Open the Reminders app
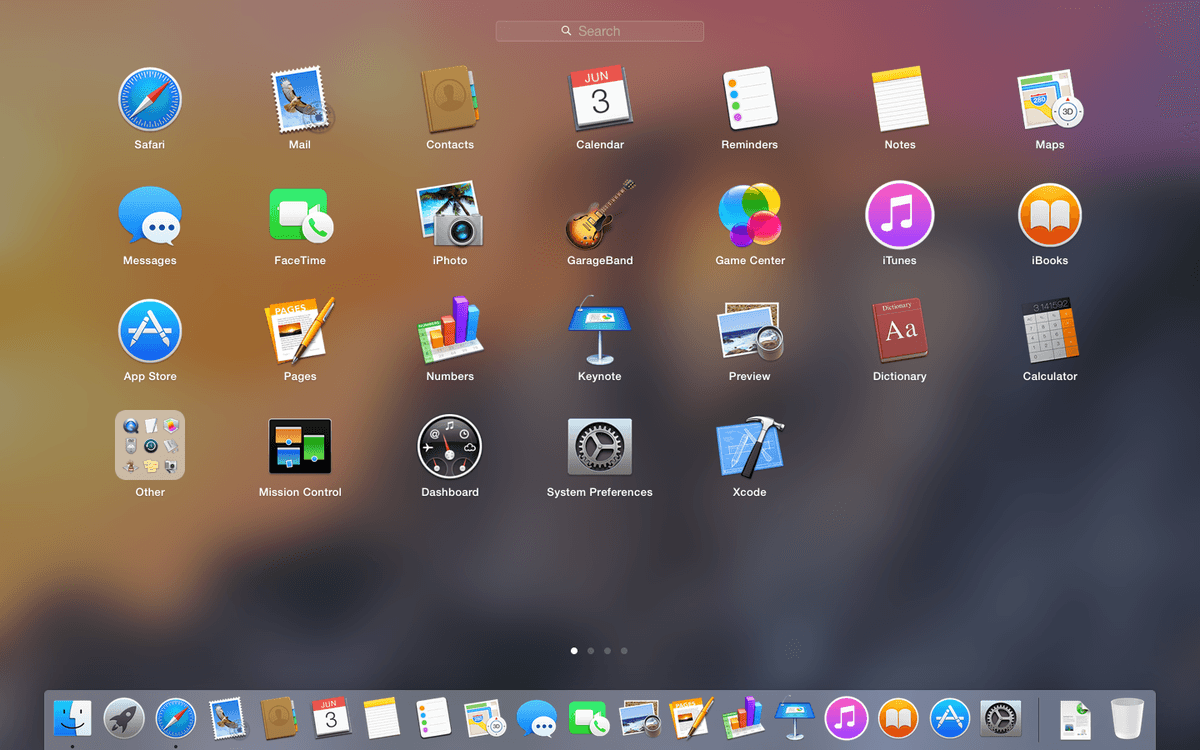 [x=750, y=100]
